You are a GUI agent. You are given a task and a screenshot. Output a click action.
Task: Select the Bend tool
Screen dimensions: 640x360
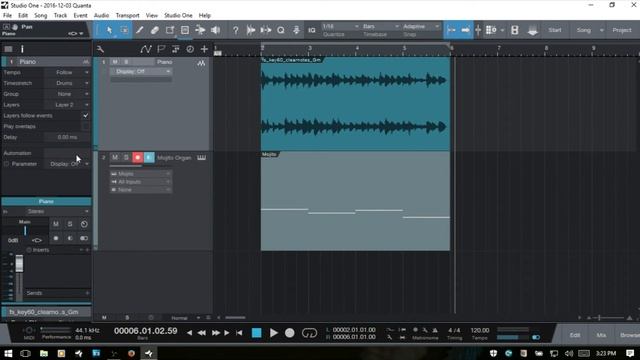point(200,30)
